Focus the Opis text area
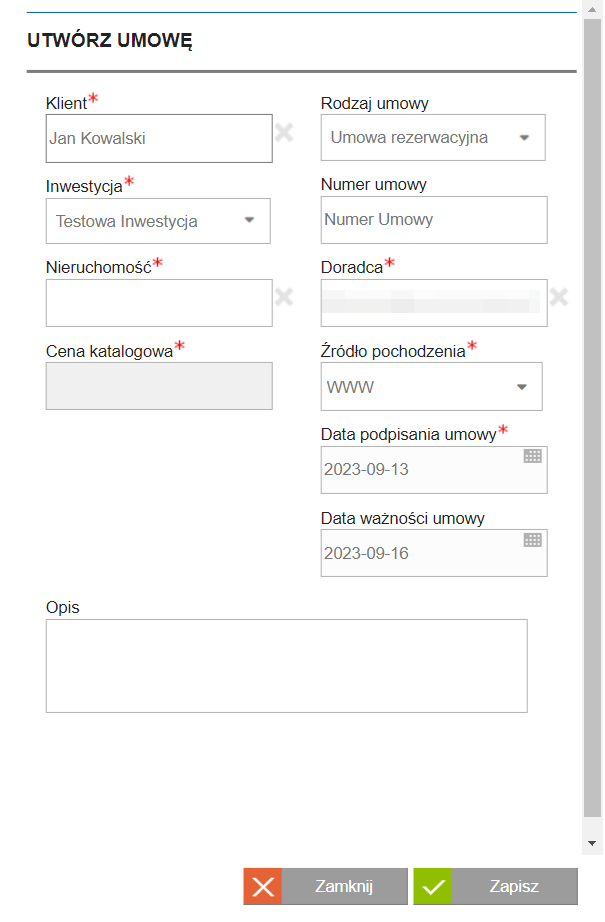Screen dimensions: 605x922 287,666
